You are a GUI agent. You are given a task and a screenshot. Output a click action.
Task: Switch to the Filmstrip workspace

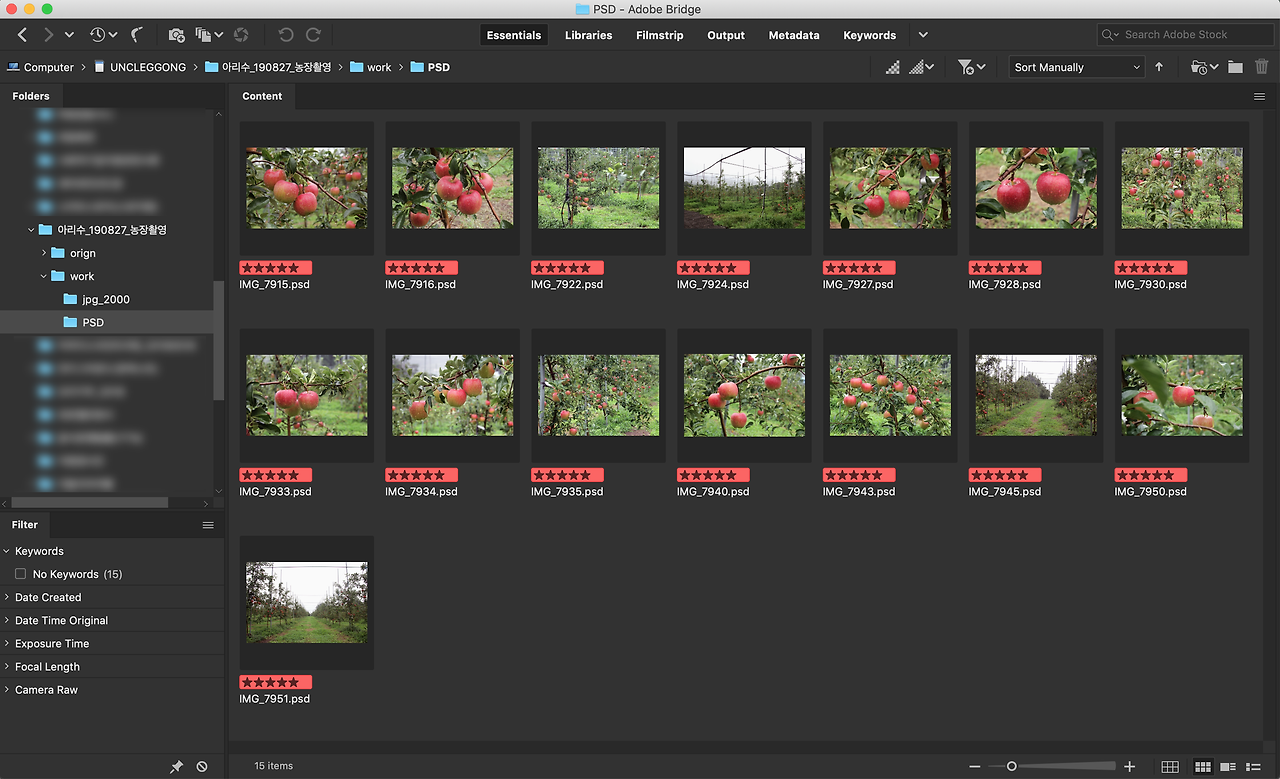pos(660,35)
